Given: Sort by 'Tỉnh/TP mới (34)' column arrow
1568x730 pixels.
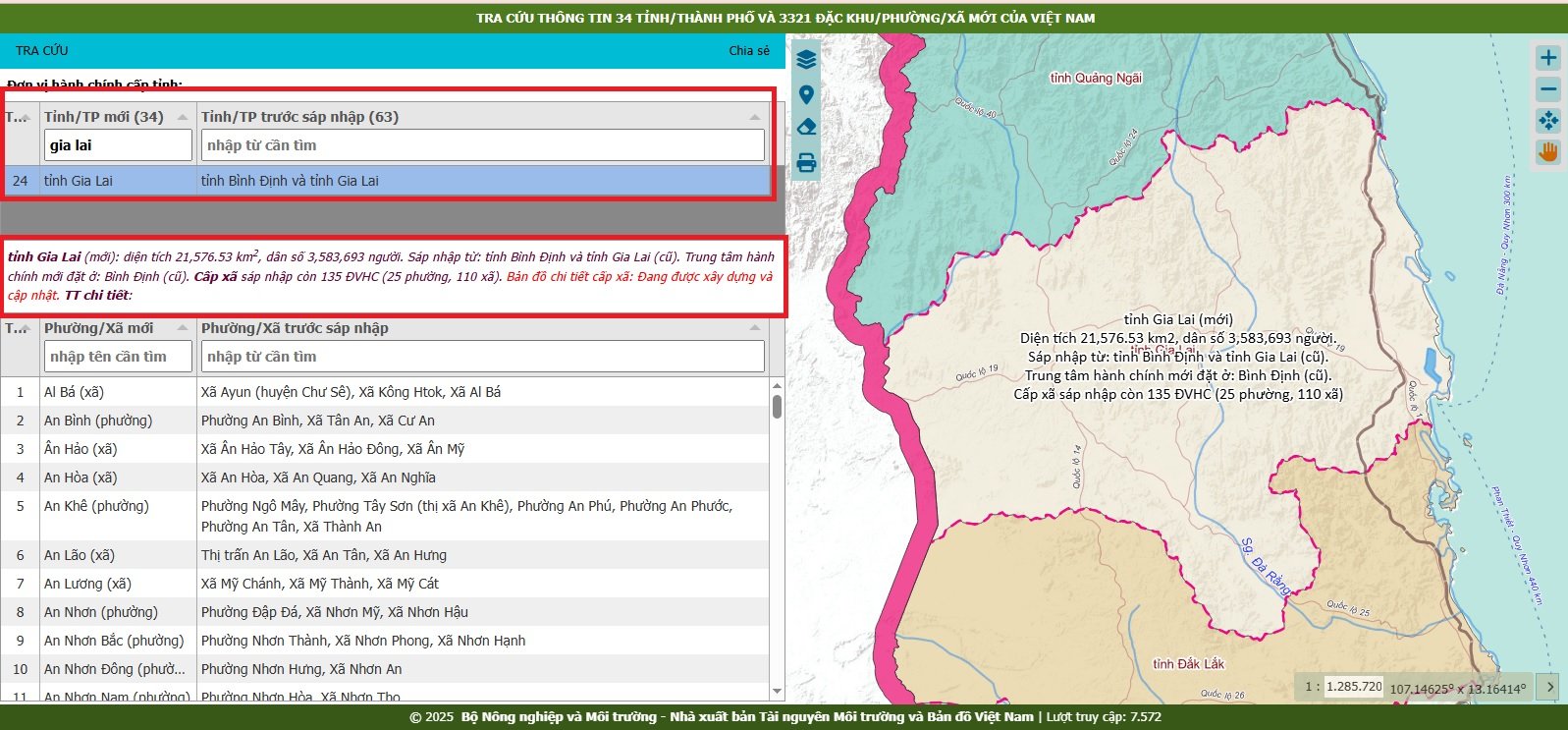Looking at the screenshot, I should (183, 117).
